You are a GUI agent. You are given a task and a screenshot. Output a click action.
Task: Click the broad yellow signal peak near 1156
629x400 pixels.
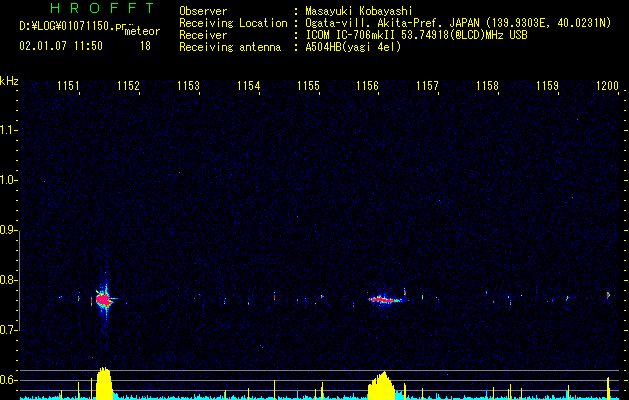point(383,385)
